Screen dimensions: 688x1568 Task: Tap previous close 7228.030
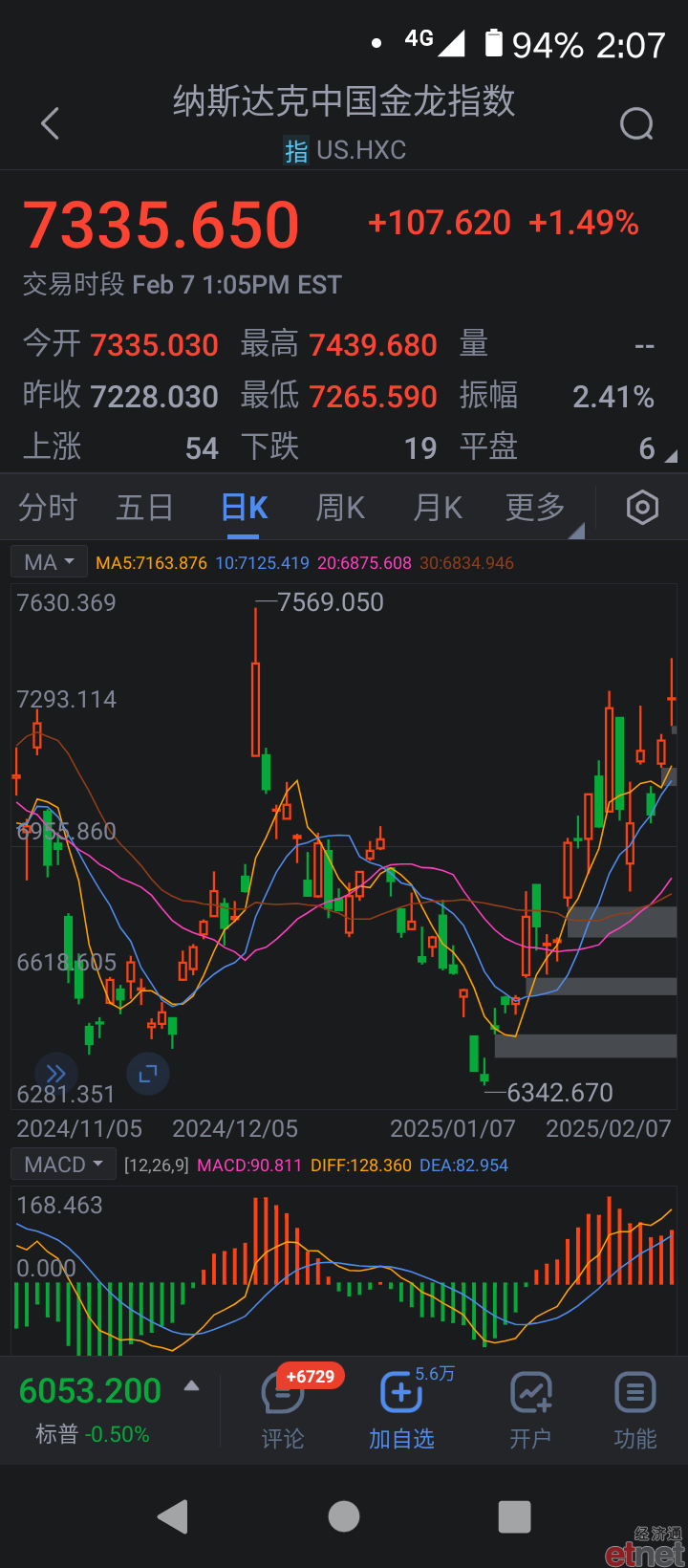155,397
